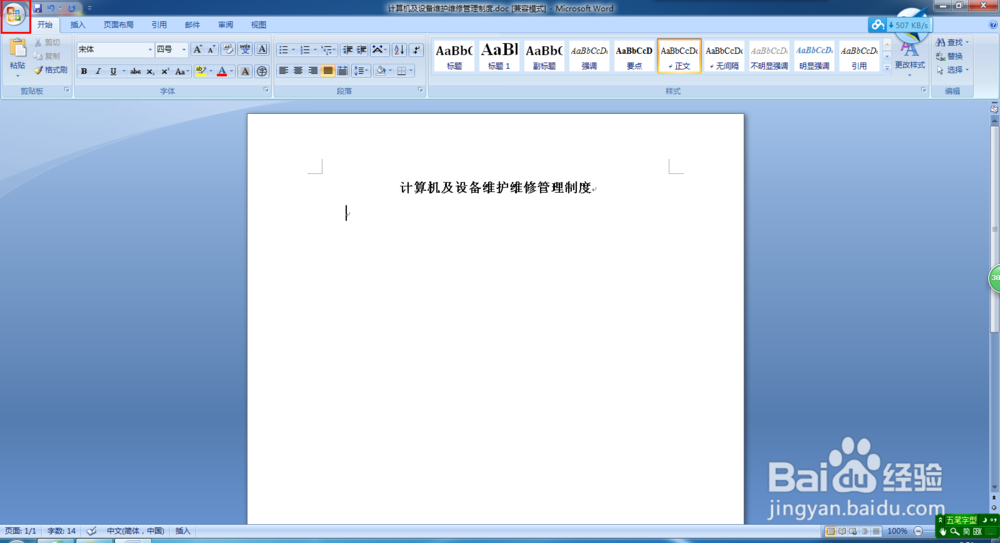Open the line spacing dropdown

361,71
